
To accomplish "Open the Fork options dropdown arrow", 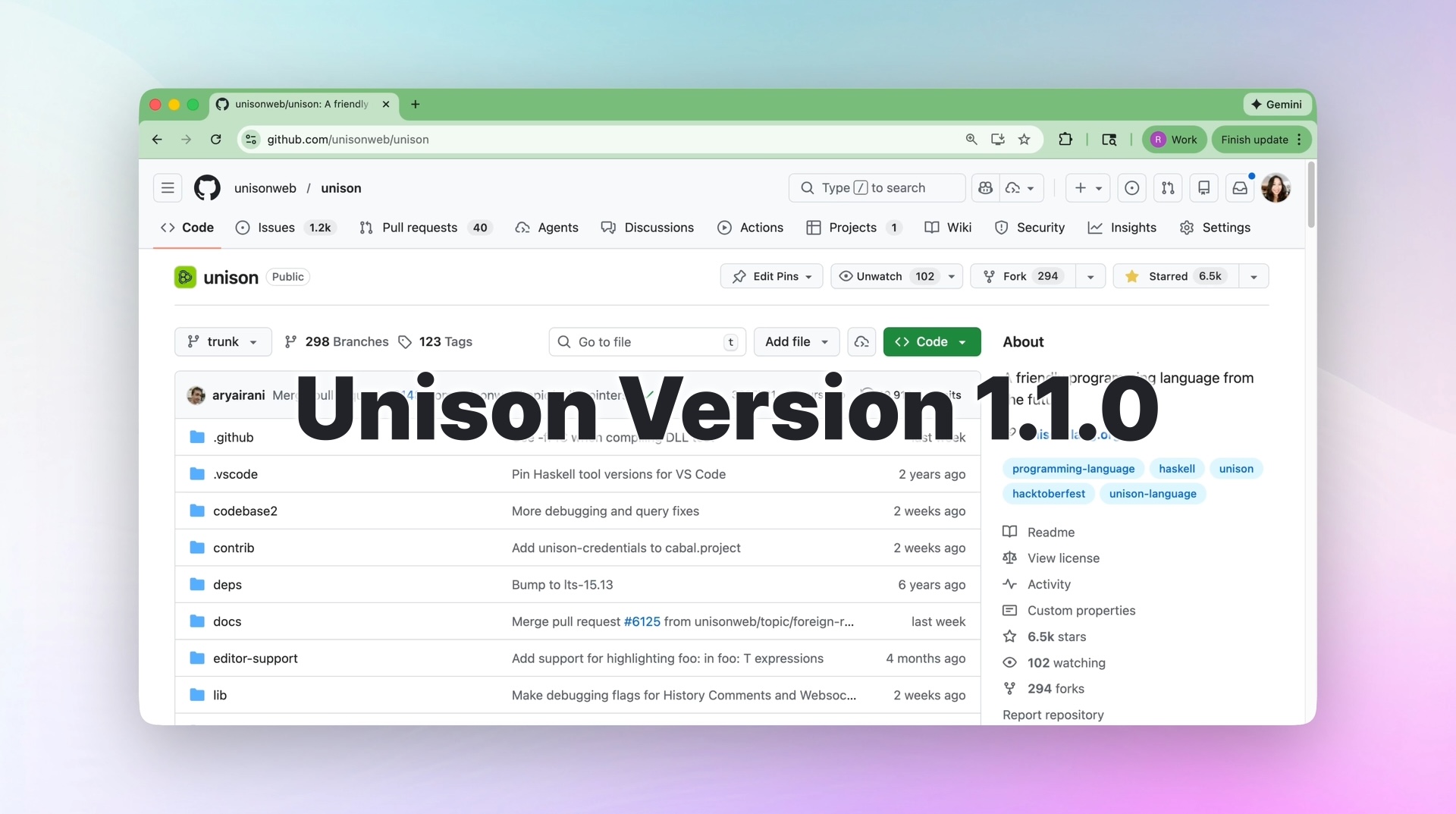I will pyautogui.click(x=1090, y=277).
